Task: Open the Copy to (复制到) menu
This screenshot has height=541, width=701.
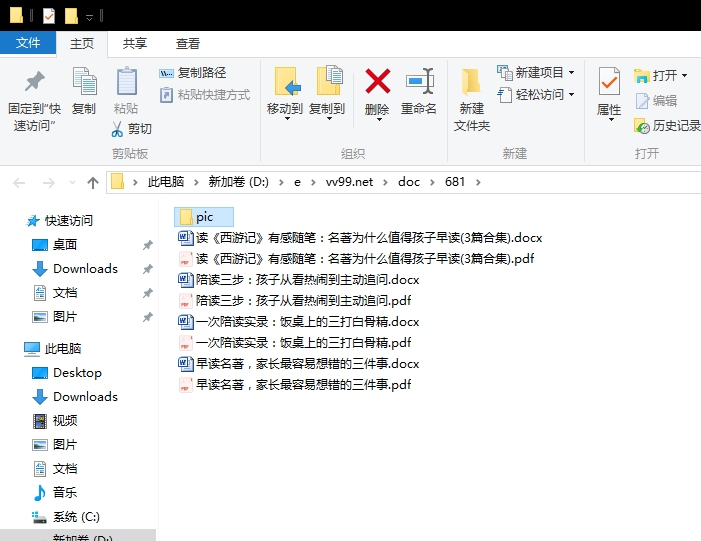Action: click(327, 93)
